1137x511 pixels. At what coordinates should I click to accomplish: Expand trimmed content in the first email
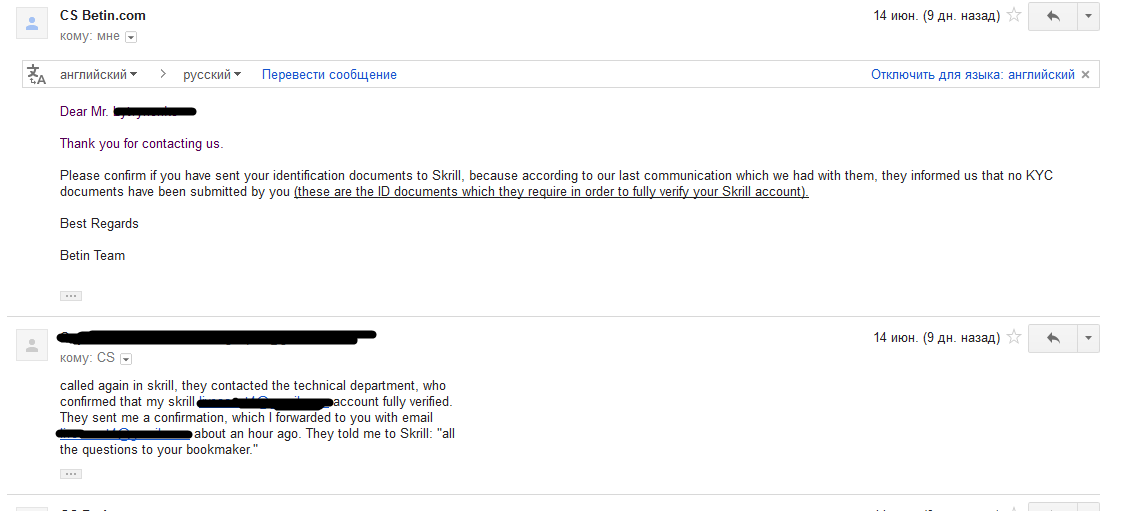click(70, 296)
